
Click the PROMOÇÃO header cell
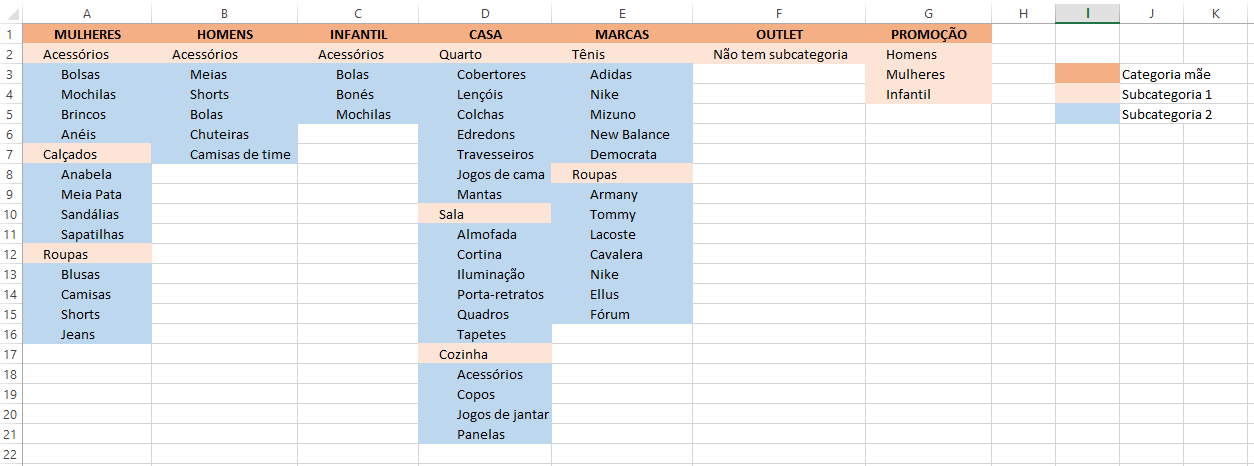[928, 34]
